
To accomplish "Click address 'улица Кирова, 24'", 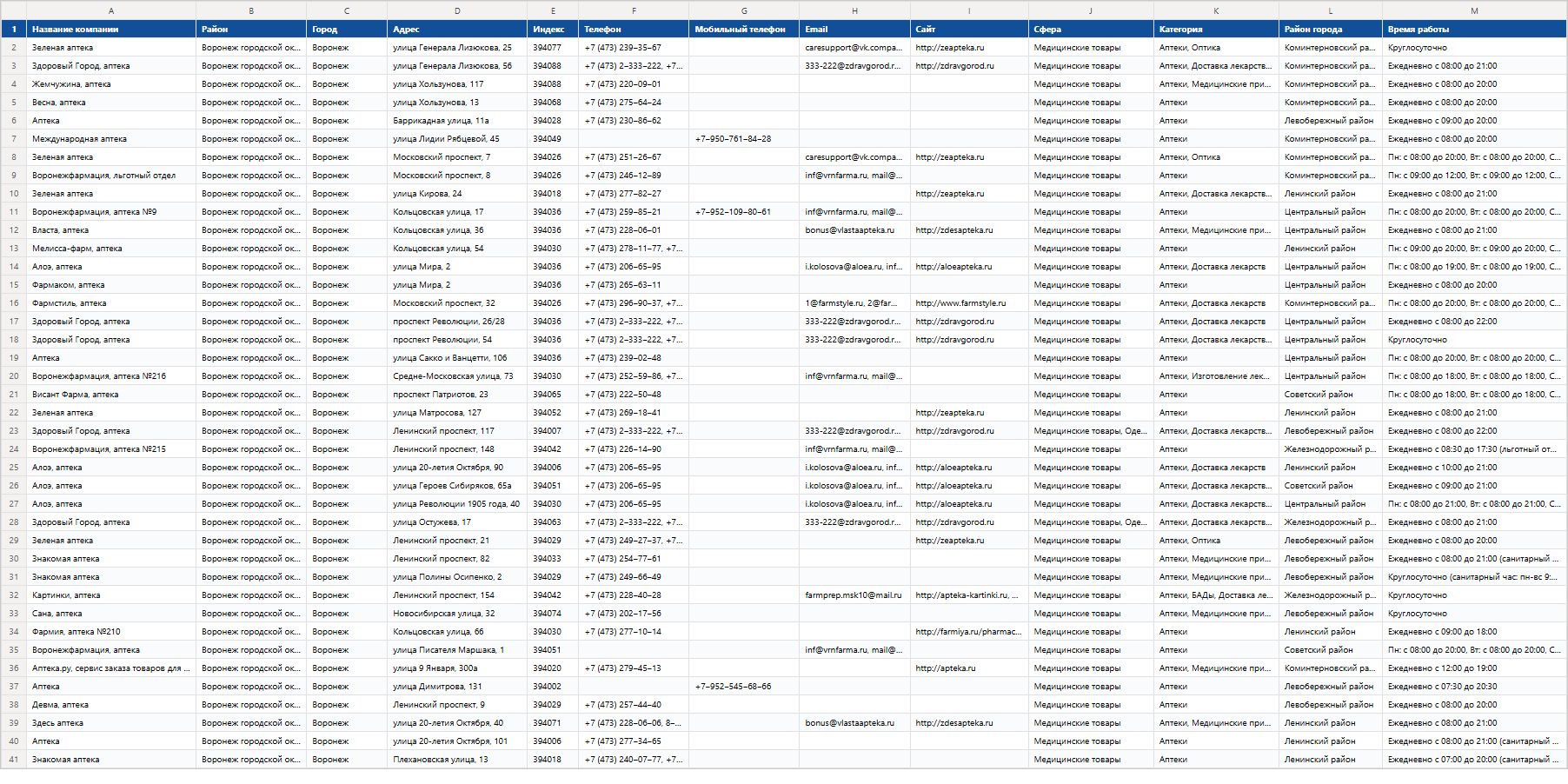I will point(457,194).
